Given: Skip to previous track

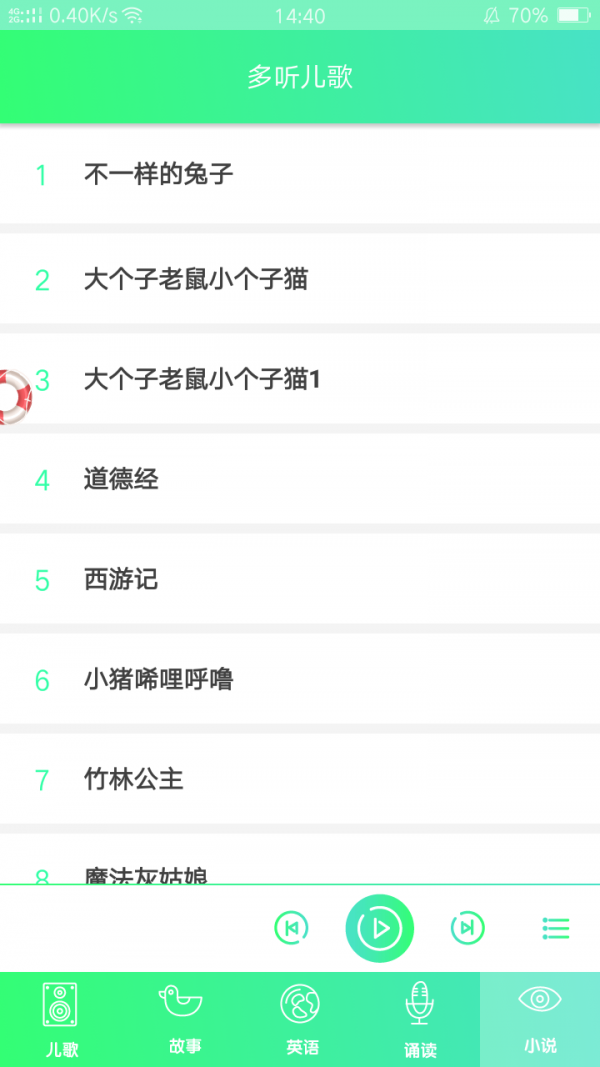Looking at the screenshot, I should coord(292,928).
